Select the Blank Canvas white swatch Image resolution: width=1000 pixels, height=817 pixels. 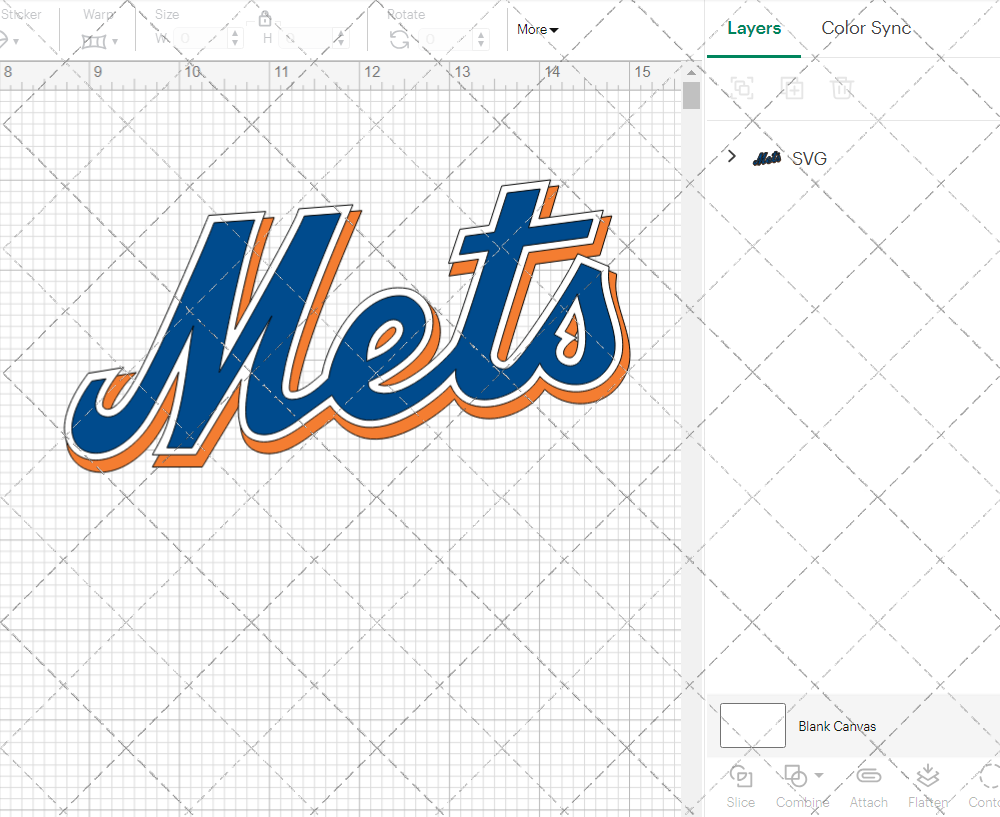(x=753, y=725)
